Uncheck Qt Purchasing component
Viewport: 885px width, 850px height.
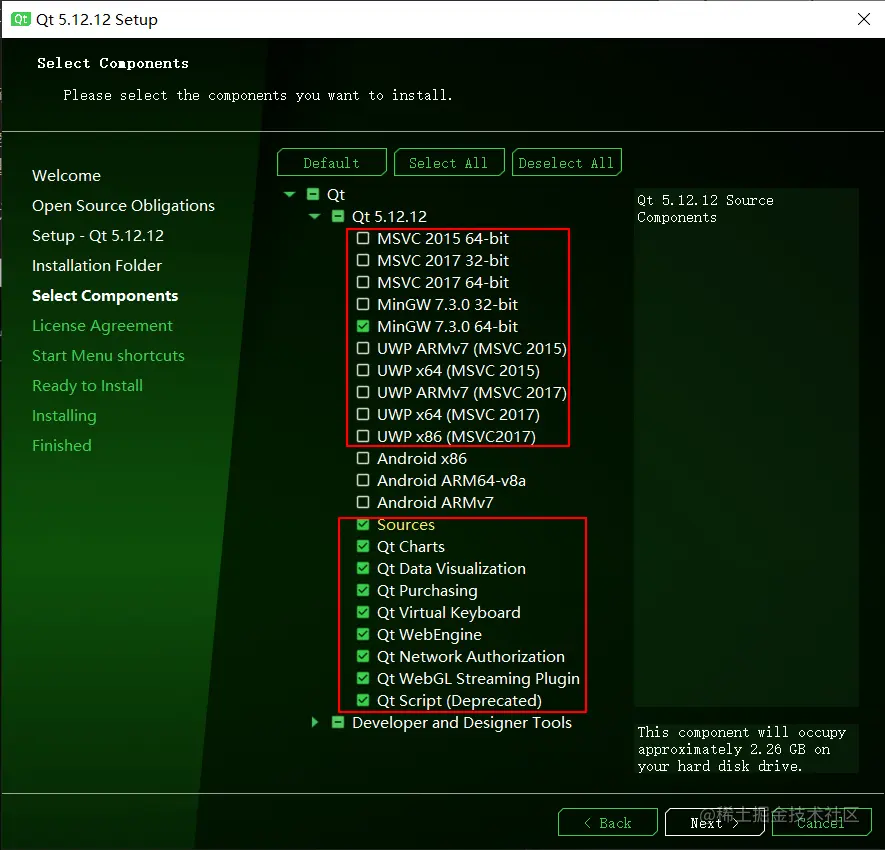(x=363, y=590)
